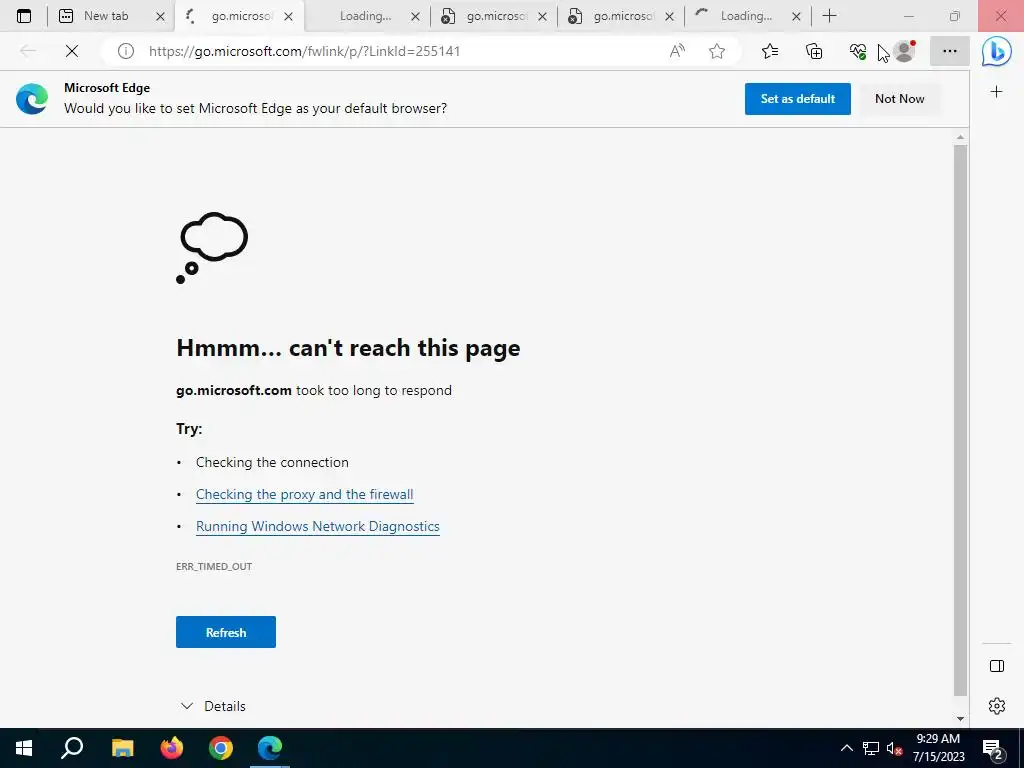Viewport: 1024px width, 768px height.
Task: Open muted volume tray icon
Action: (x=894, y=748)
